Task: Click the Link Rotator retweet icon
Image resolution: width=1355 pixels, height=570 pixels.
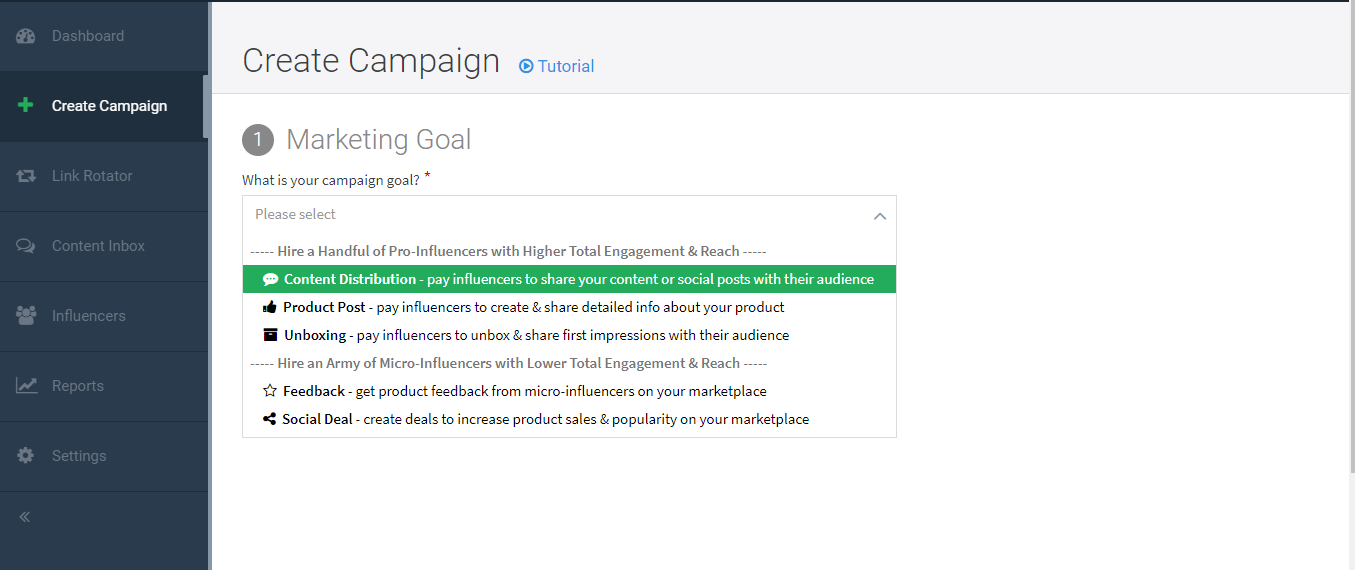Action: point(26,176)
